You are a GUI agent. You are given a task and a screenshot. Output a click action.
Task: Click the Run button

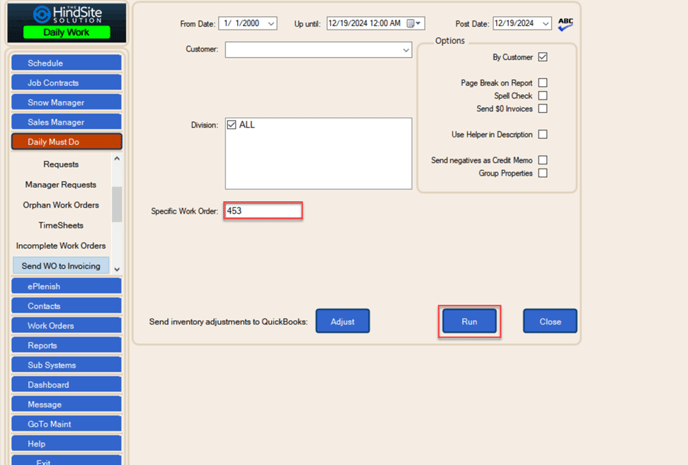pyautogui.click(x=469, y=322)
